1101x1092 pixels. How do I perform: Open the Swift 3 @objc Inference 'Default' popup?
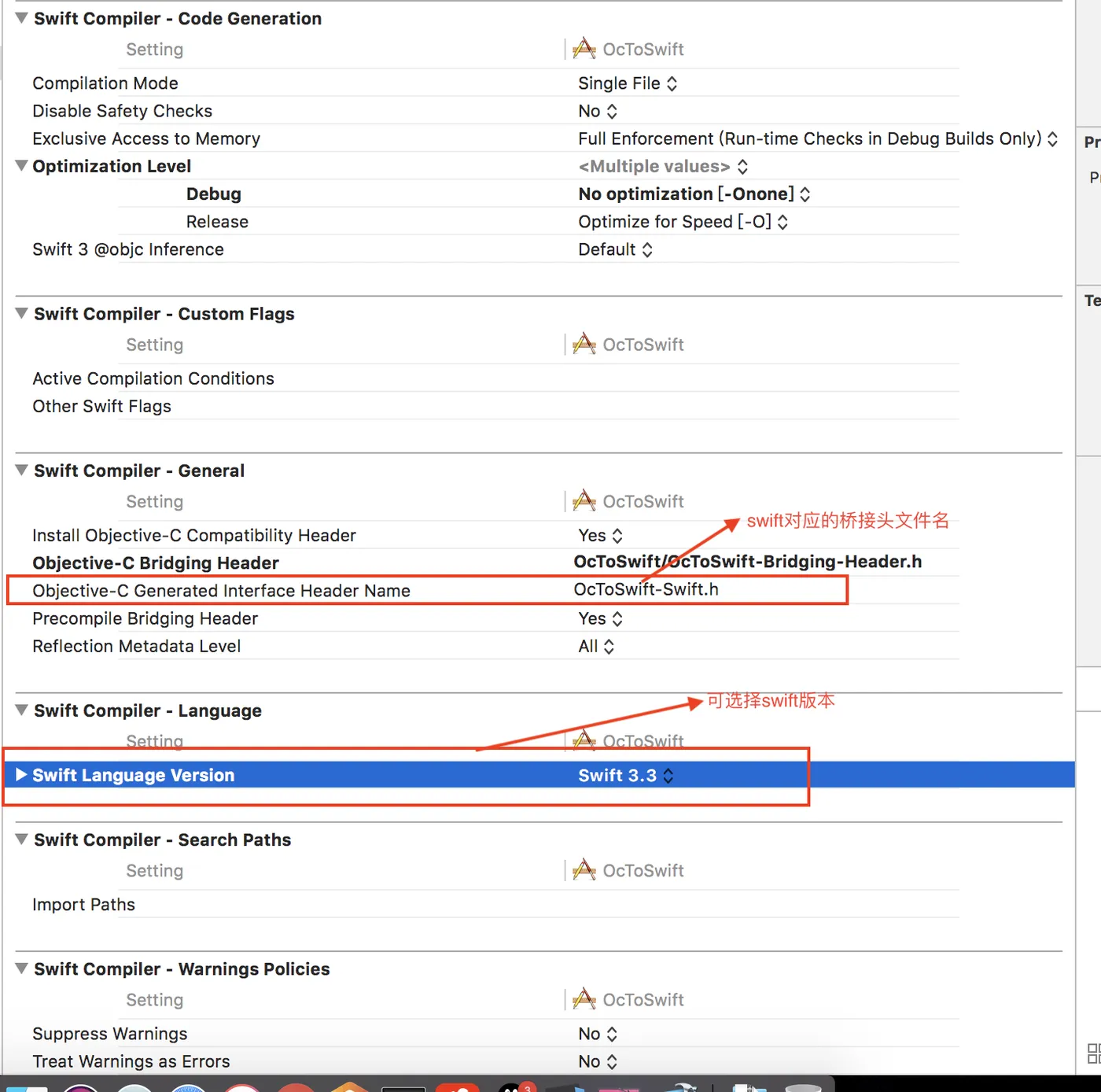(x=615, y=249)
